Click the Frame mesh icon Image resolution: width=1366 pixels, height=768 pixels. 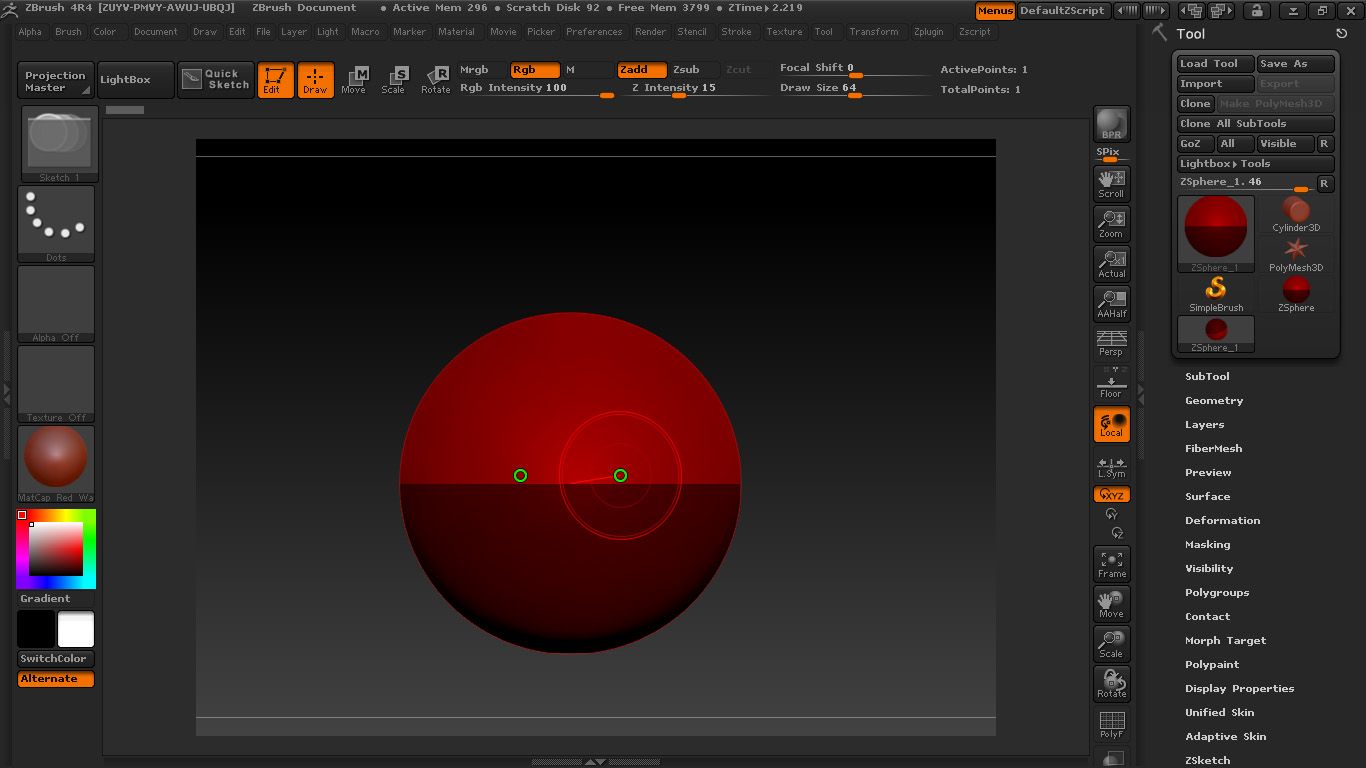[1111, 564]
